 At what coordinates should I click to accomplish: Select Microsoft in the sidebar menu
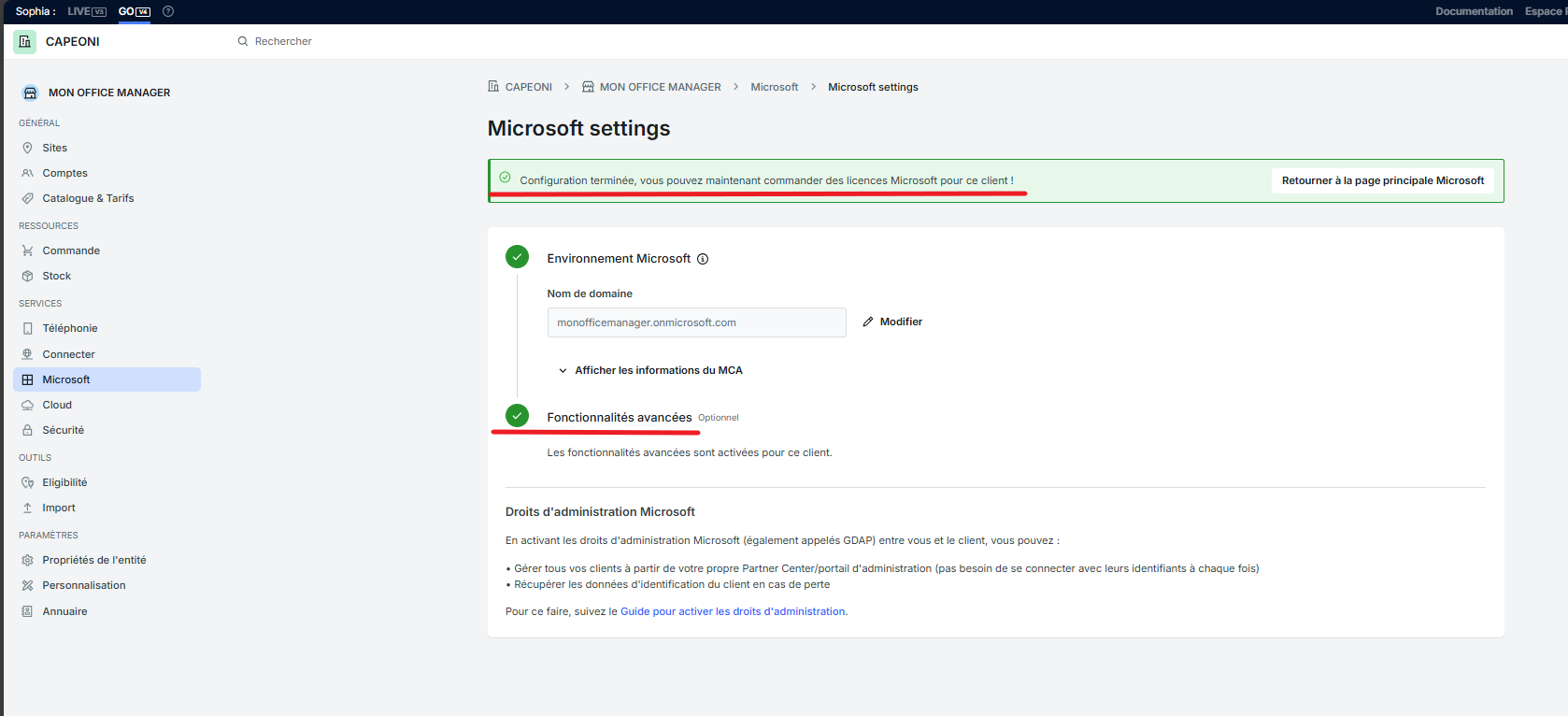pyautogui.click(x=107, y=379)
